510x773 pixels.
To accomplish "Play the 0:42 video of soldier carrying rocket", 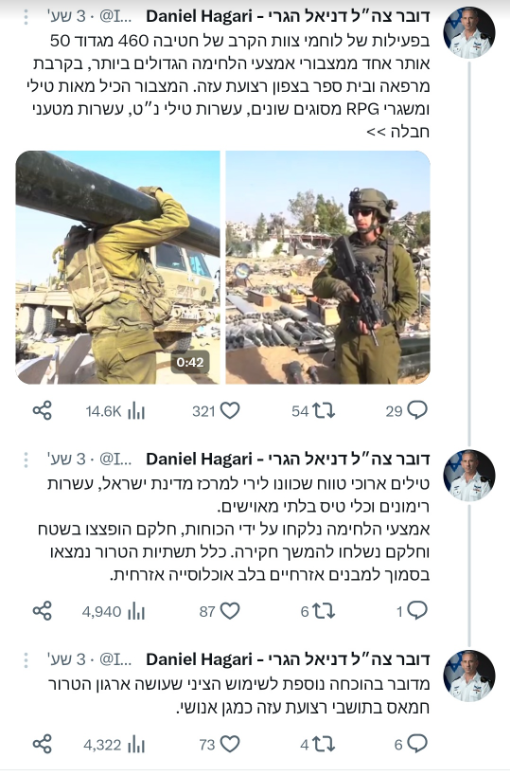I will click(118, 267).
